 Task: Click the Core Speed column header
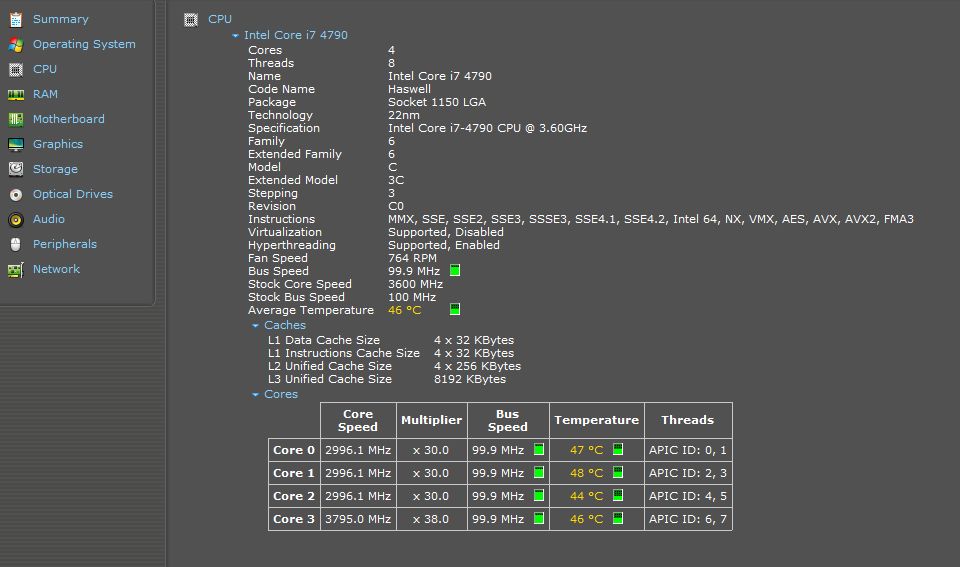pos(358,421)
